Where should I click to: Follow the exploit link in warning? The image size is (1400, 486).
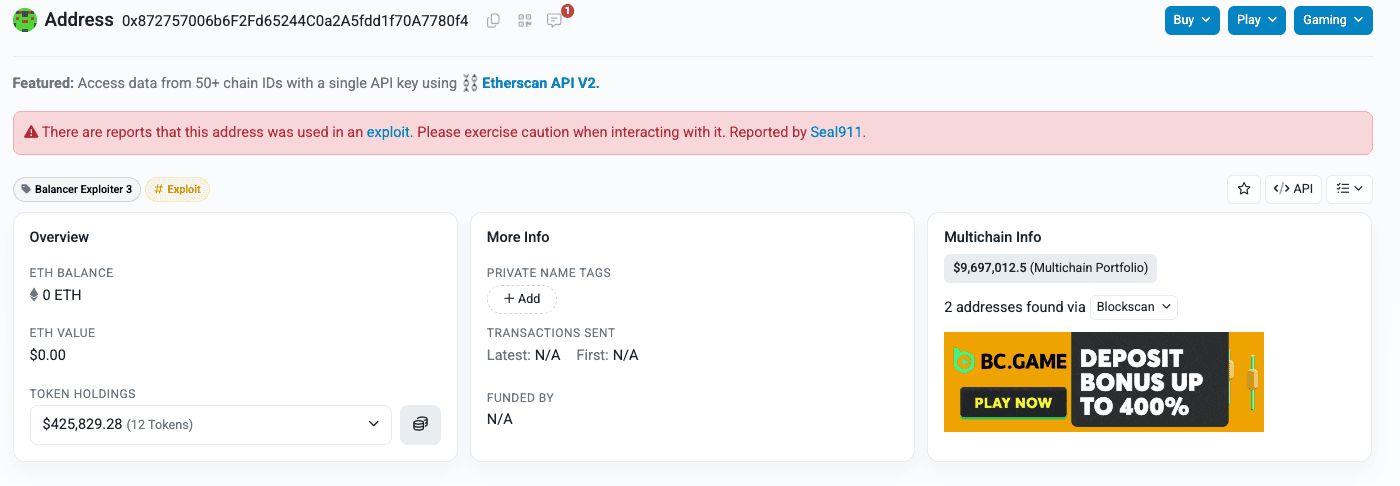pos(388,132)
